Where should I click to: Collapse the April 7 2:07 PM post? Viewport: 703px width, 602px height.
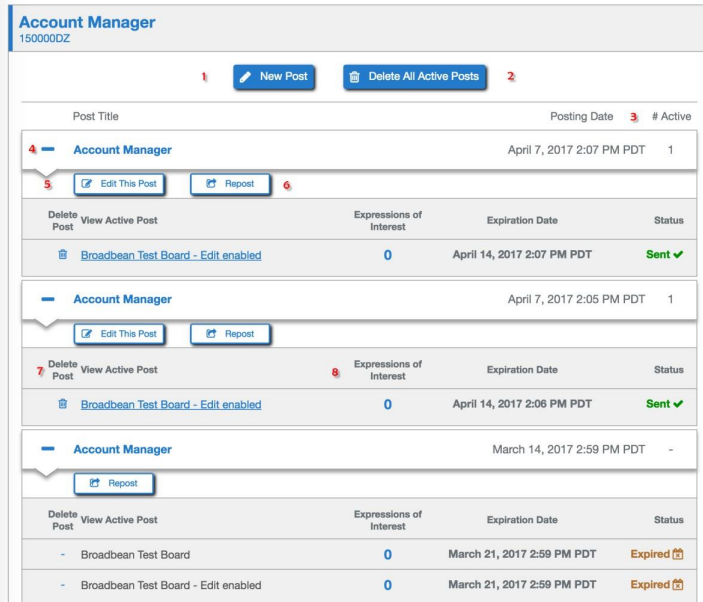pyautogui.click(x=48, y=149)
